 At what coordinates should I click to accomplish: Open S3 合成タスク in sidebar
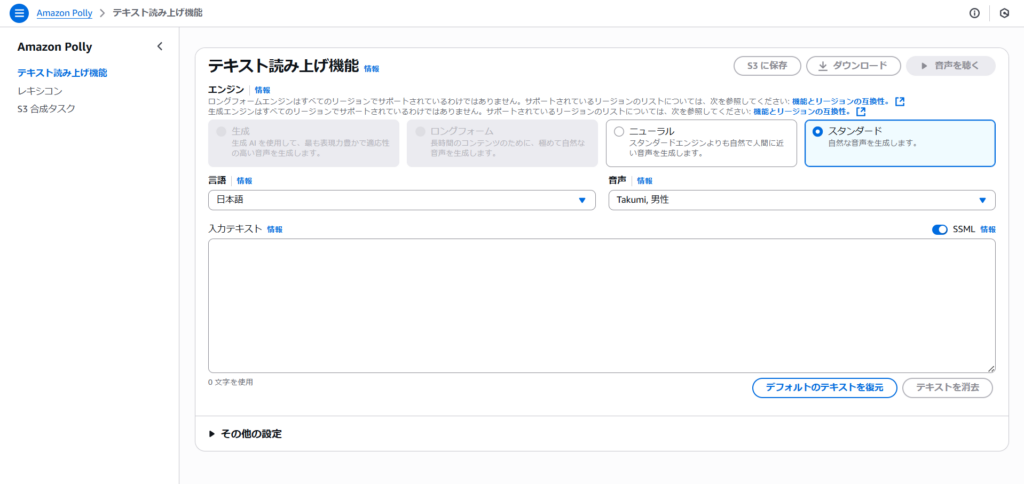(46, 108)
